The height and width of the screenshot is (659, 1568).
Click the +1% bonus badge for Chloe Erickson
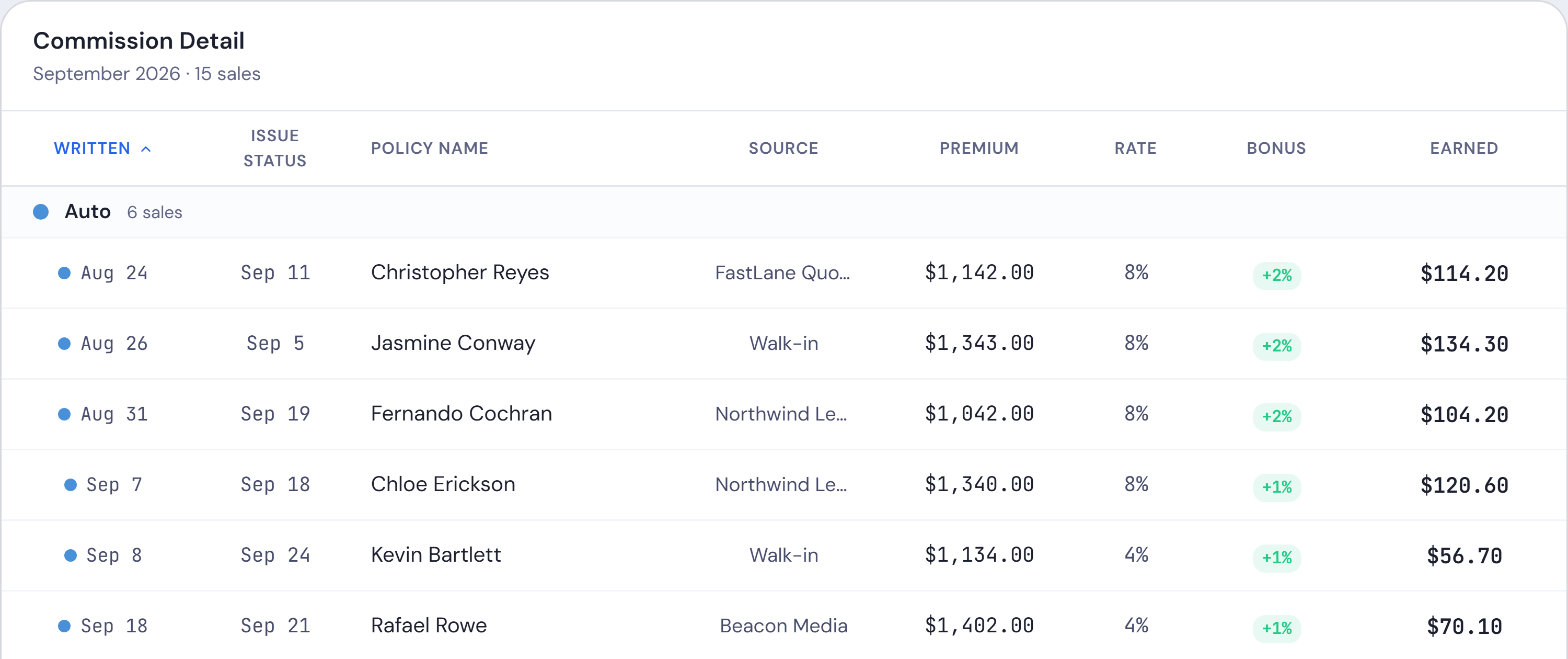click(1276, 487)
